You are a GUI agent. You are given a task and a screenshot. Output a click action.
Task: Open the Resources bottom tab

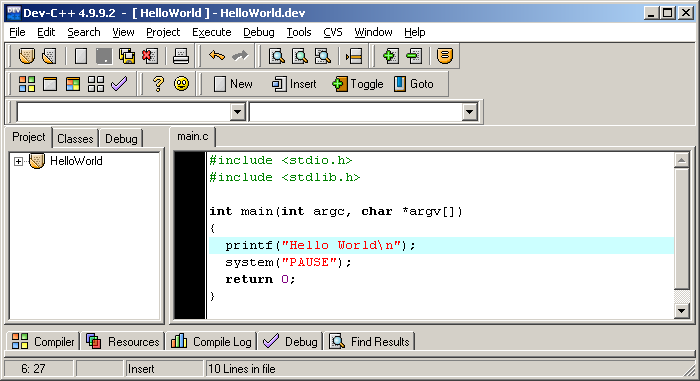[x=122, y=342]
